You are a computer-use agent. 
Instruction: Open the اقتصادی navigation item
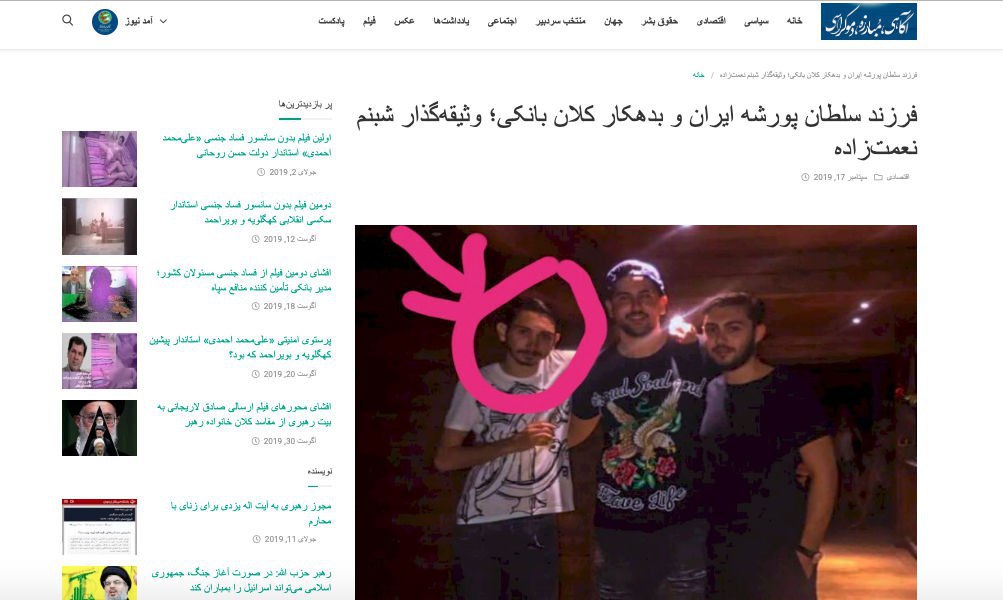[711, 21]
